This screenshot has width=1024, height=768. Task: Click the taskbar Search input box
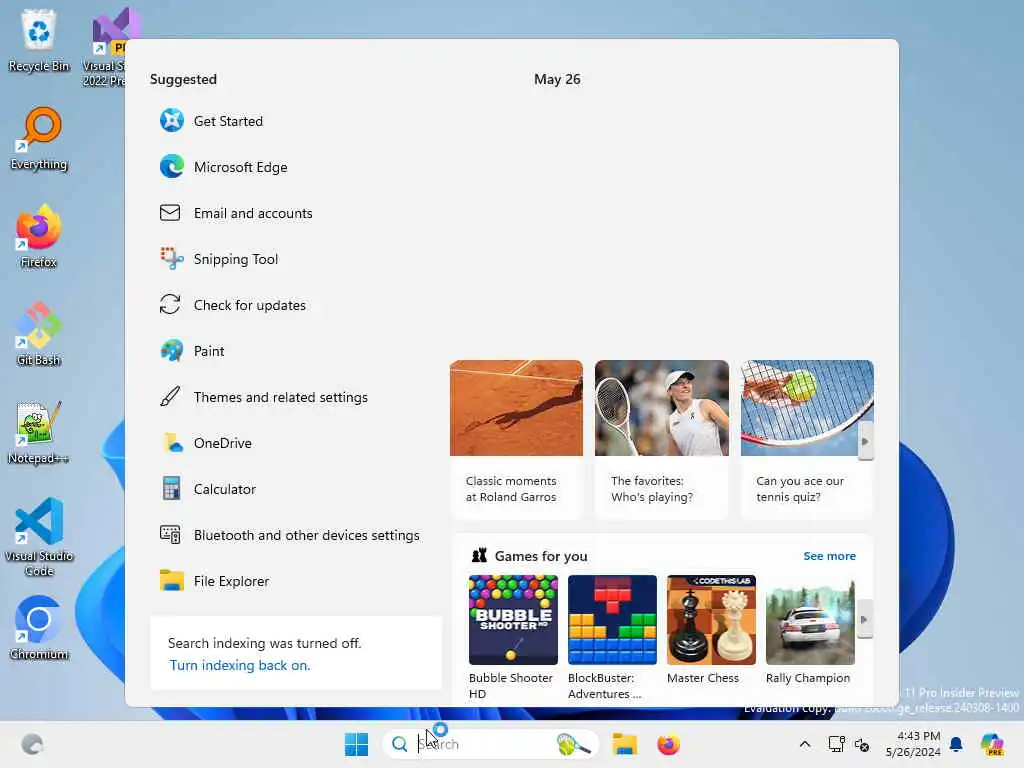point(490,744)
